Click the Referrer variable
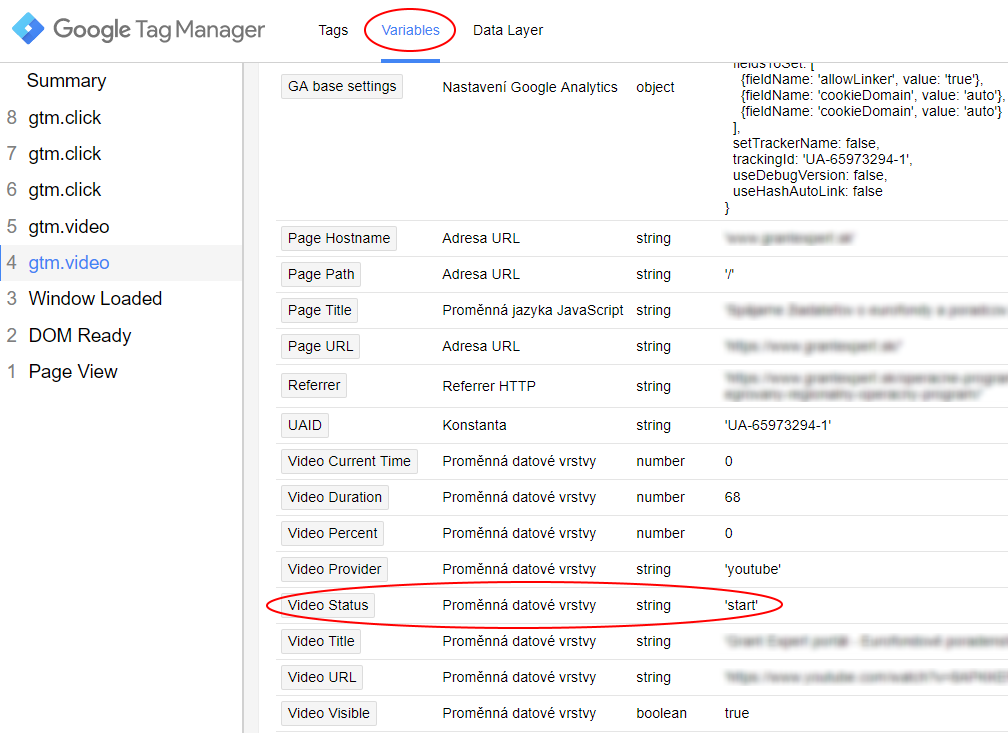 (x=314, y=385)
